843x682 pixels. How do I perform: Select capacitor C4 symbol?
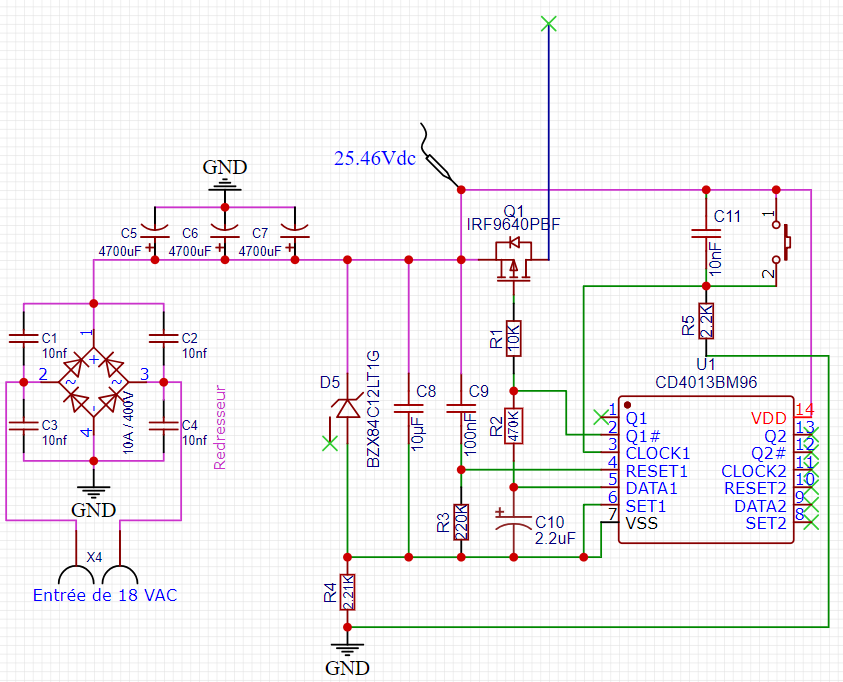(x=163, y=426)
